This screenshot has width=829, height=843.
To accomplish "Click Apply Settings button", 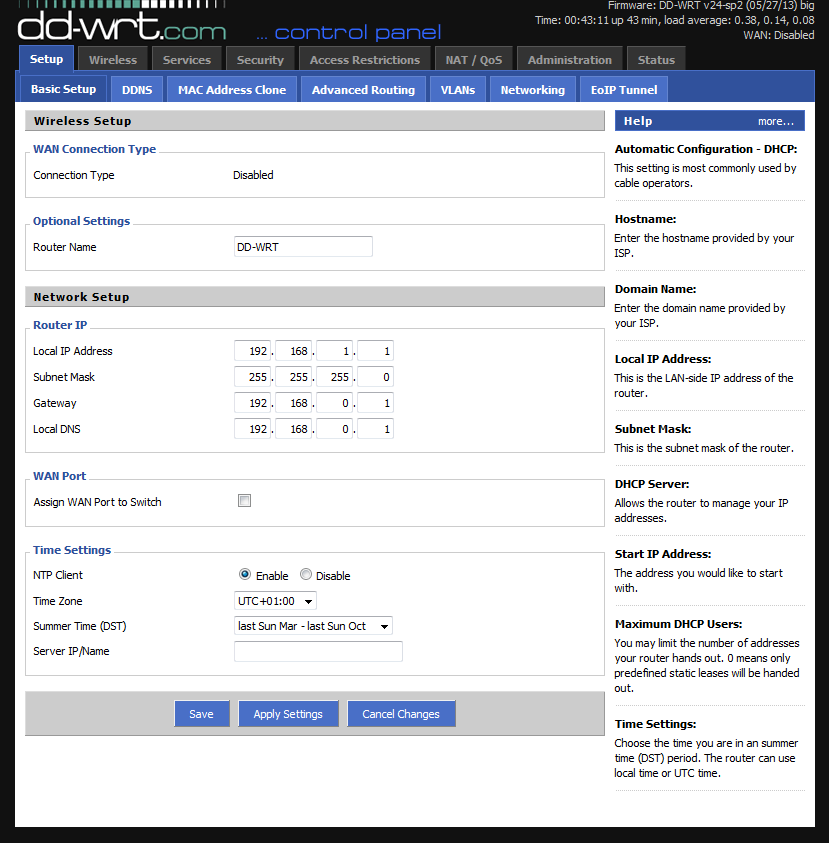I will [x=288, y=714].
